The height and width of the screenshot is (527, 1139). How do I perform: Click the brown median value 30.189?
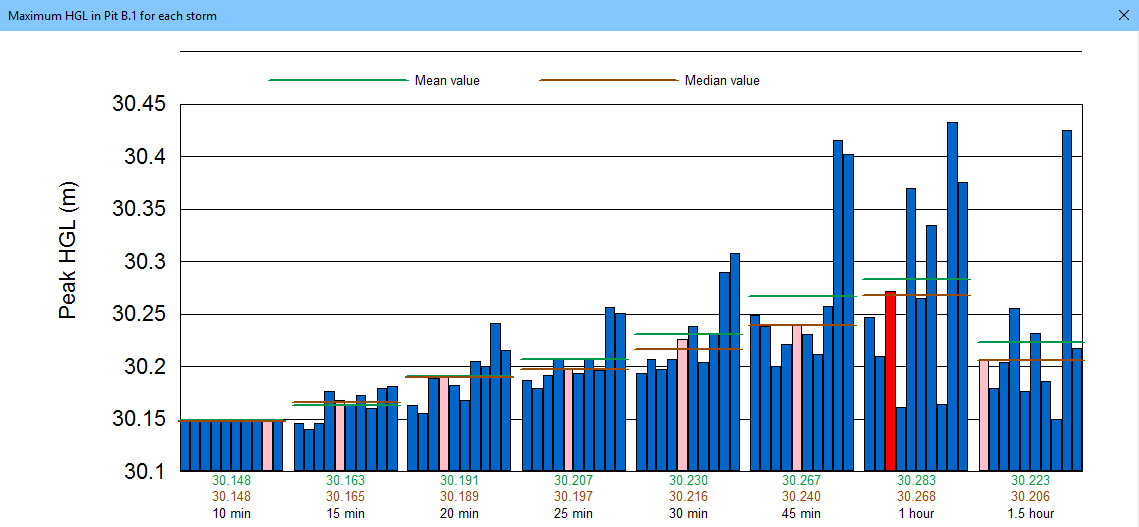coord(460,497)
